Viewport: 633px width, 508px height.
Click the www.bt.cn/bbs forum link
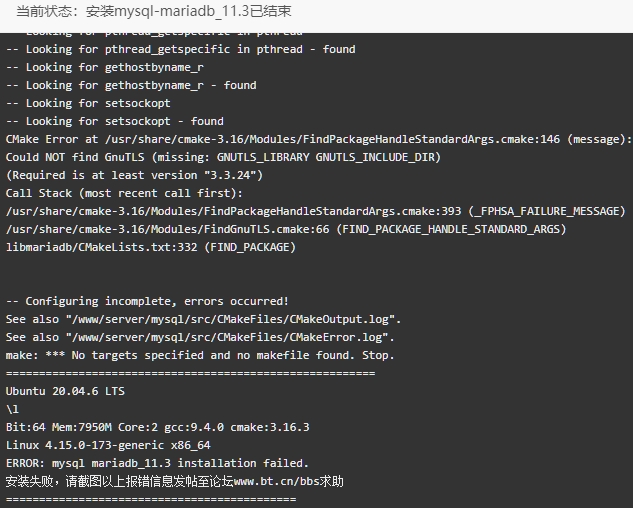click(x=277, y=481)
